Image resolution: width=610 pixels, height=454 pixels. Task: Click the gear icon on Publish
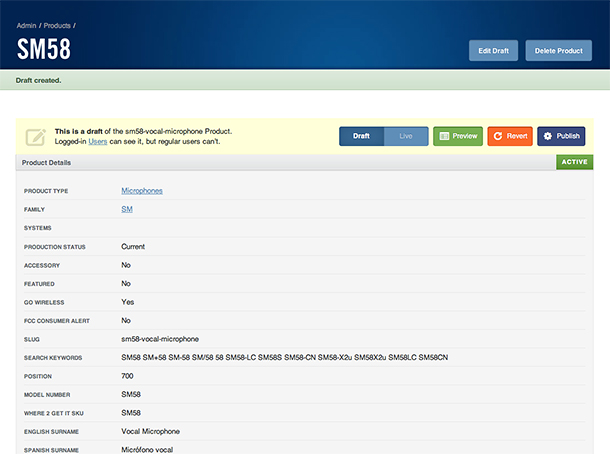click(x=548, y=136)
